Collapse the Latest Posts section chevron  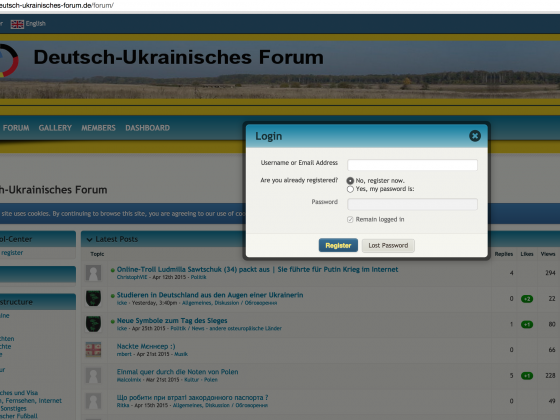[x=89, y=239]
